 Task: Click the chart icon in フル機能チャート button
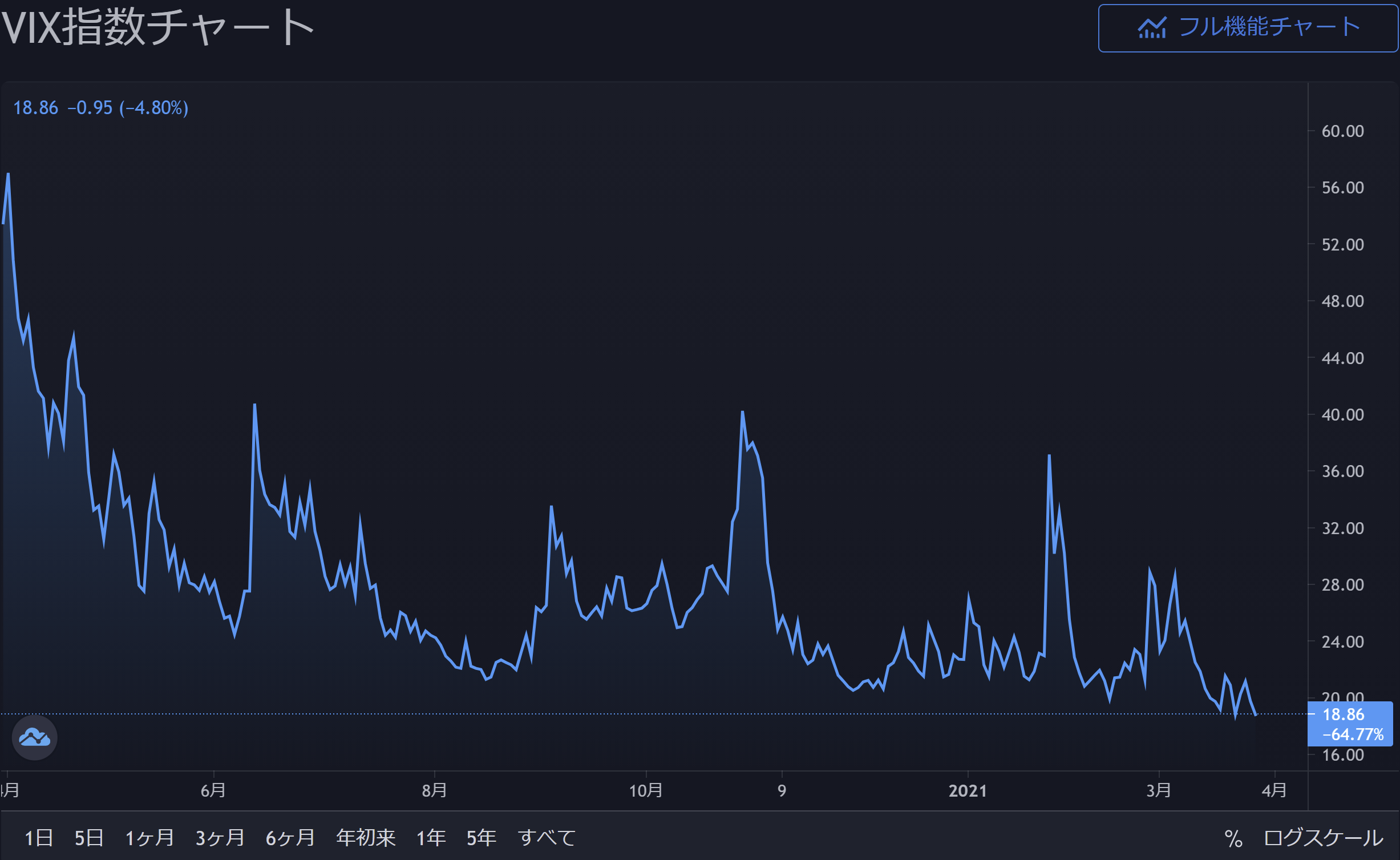1152,27
